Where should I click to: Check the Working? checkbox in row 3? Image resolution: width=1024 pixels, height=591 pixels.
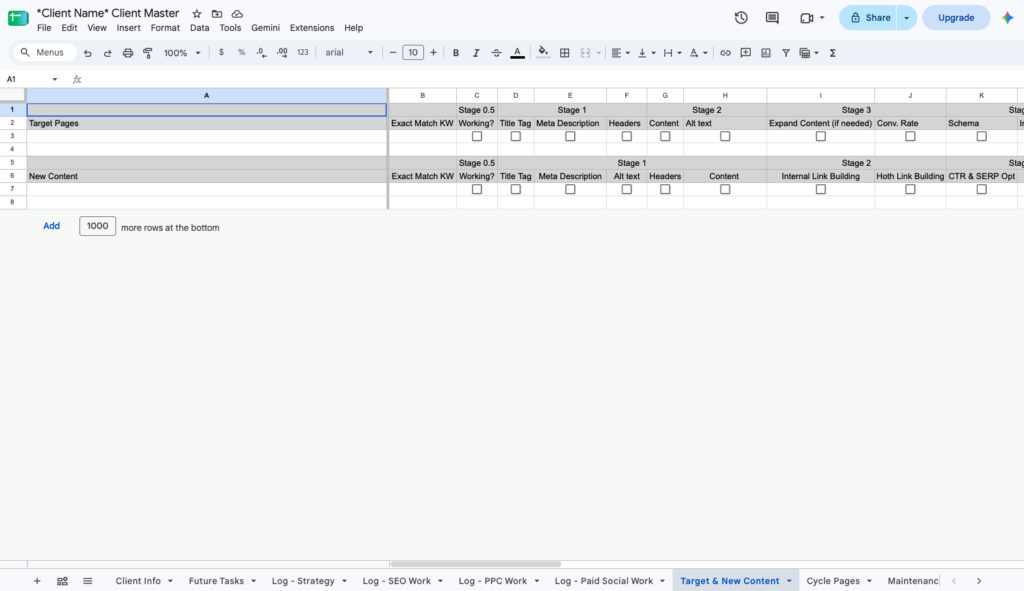(x=477, y=136)
